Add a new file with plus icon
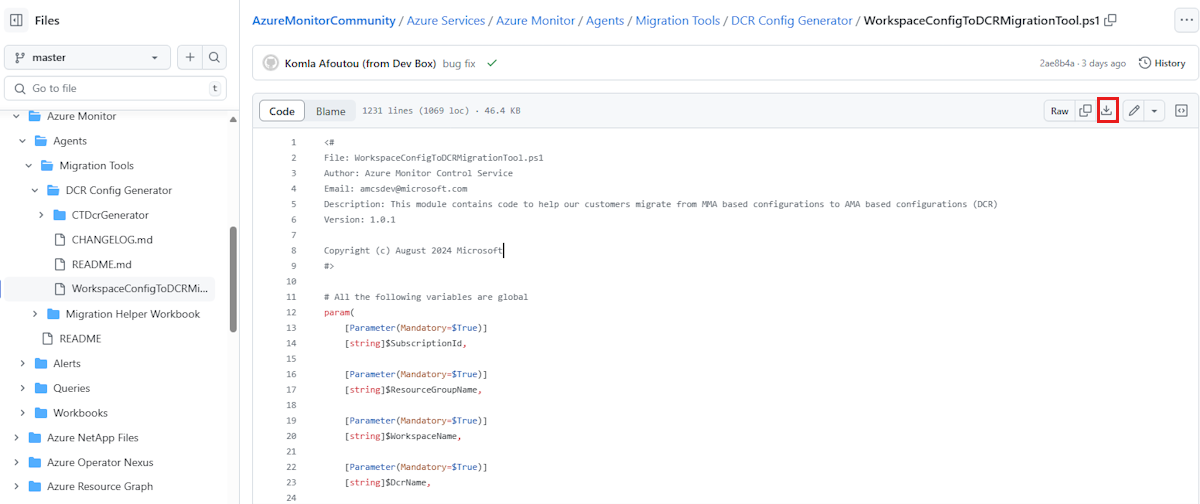The image size is (1200, 504). click(190, 58)
